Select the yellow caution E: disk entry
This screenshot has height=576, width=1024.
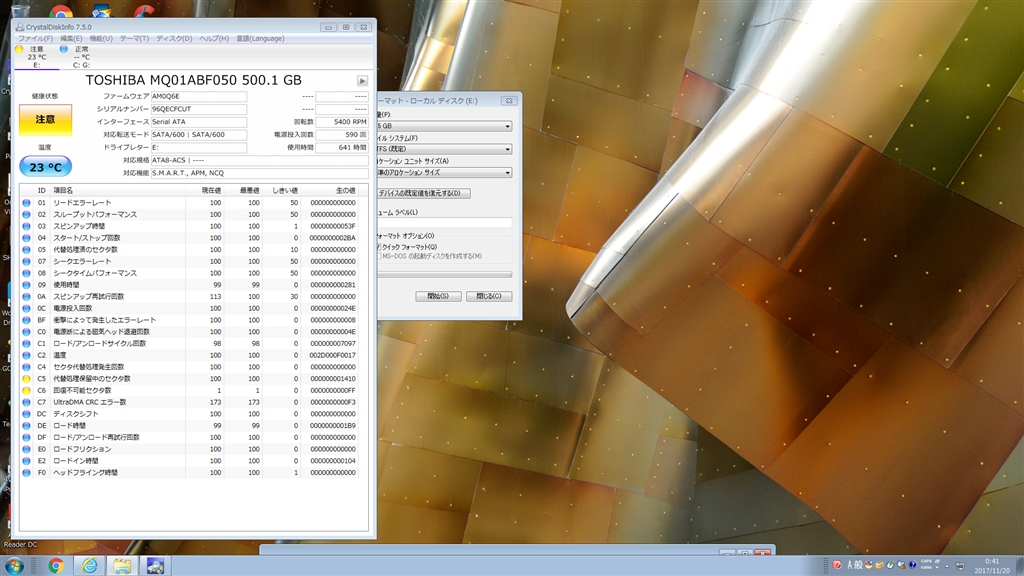coord(36,57)
